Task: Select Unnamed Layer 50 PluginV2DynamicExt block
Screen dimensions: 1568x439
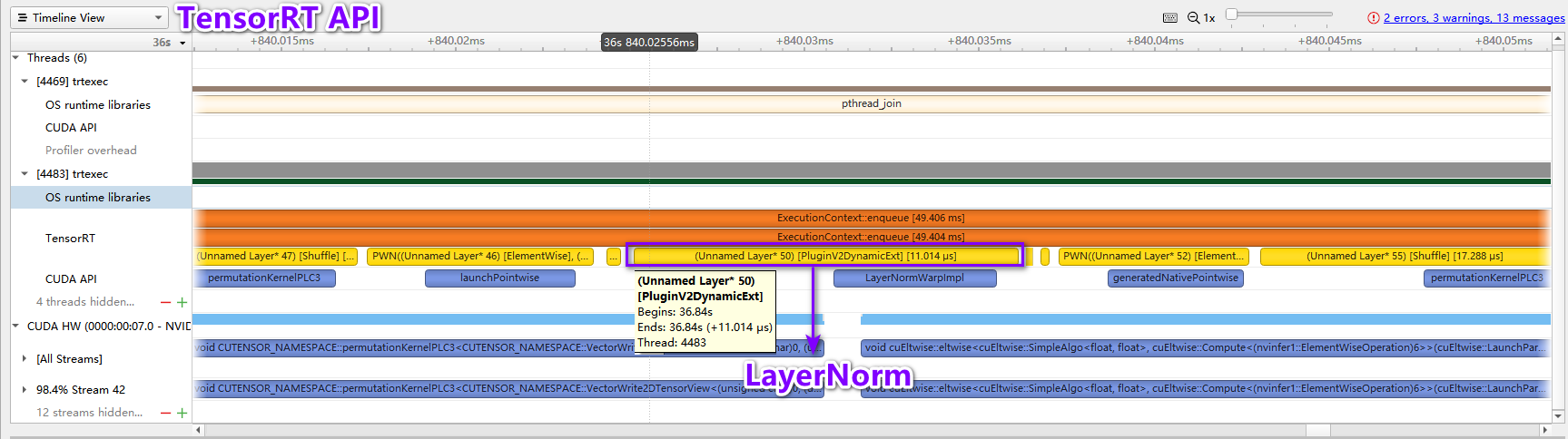Action: pyautogui.click(x=825, y=257)
